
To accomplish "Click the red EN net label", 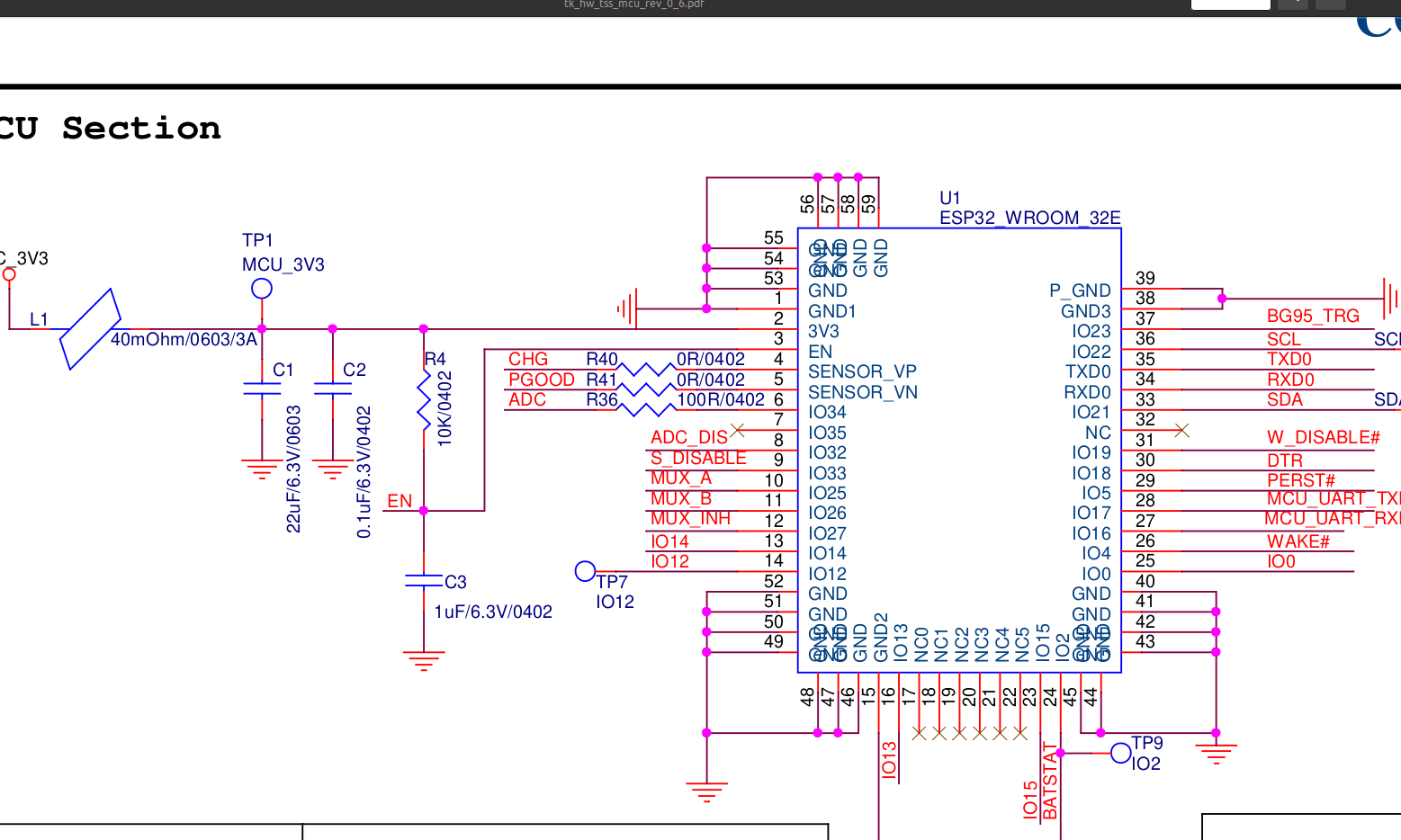I will pyautogui.click(x=400, y=501).
